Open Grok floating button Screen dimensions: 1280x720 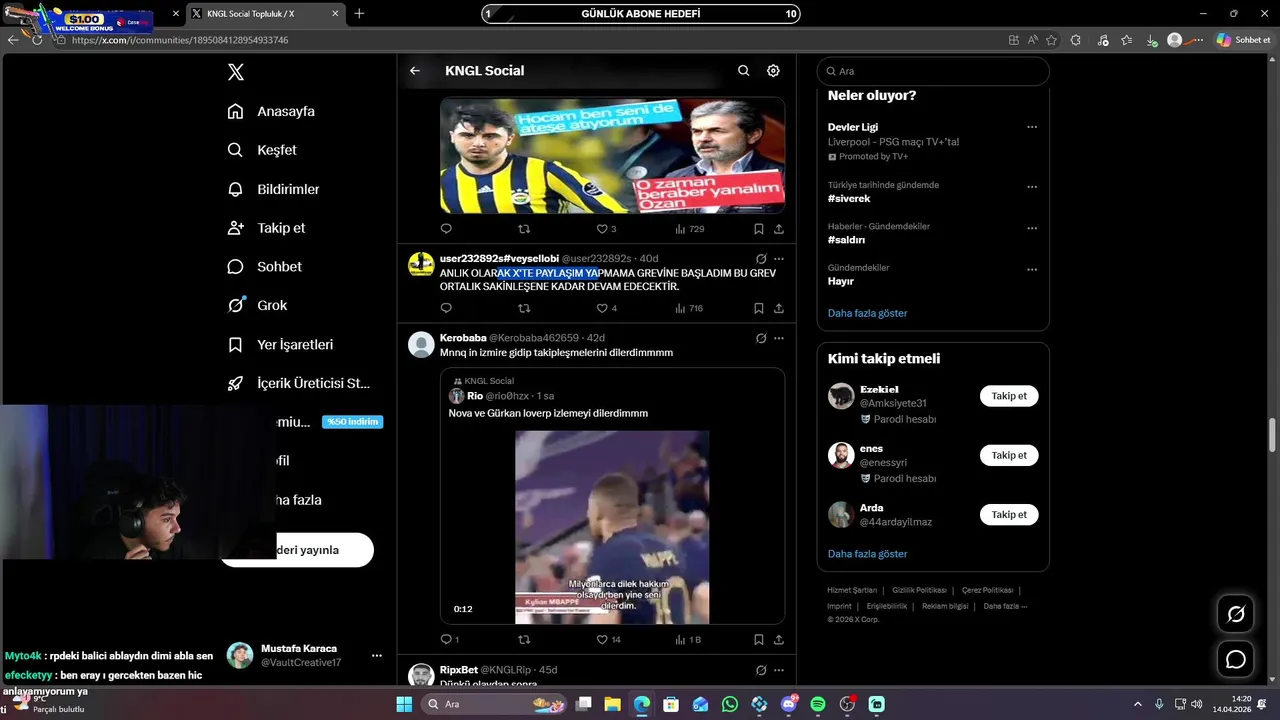[1236, 614]
